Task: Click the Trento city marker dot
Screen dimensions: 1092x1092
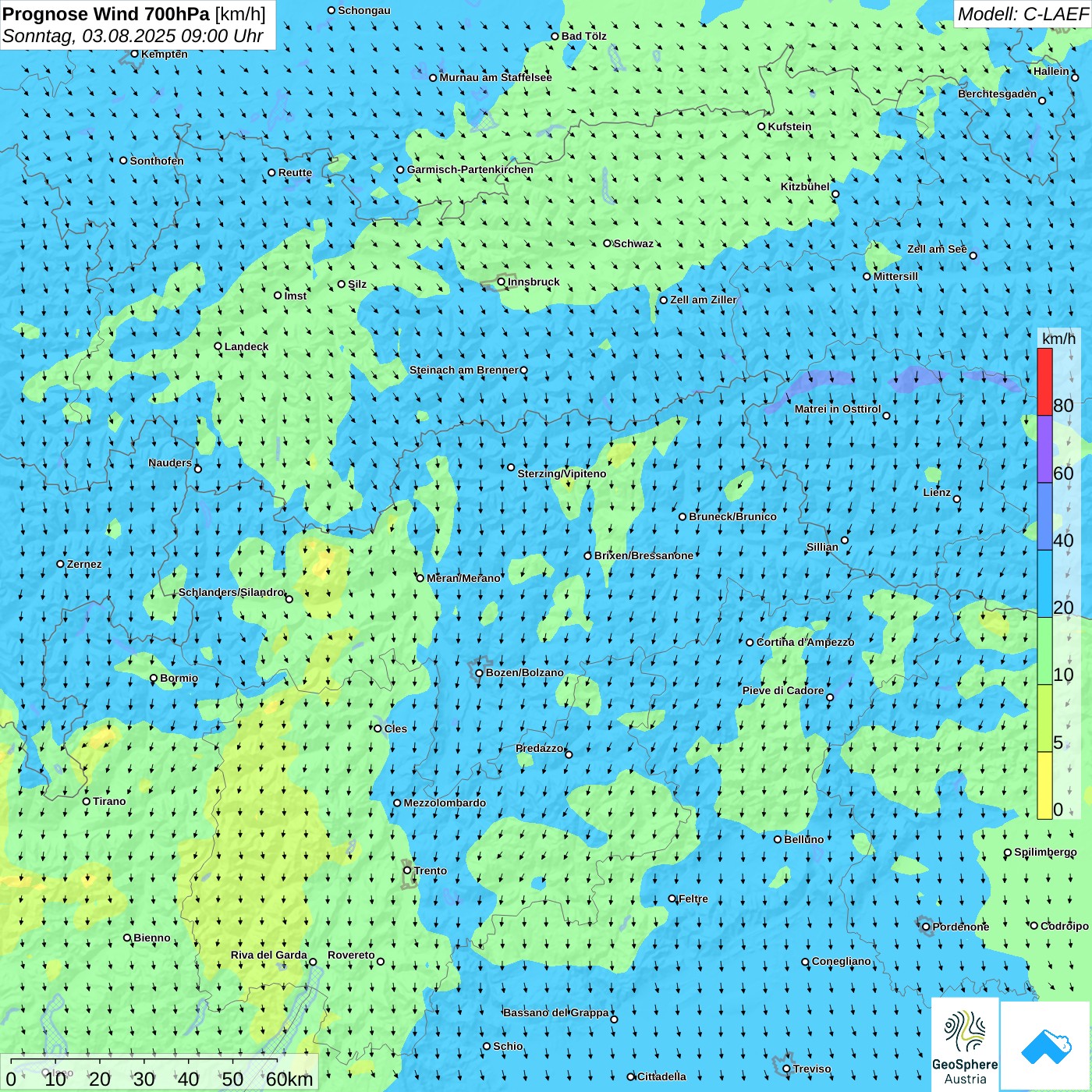Action: tap(407, 870)
